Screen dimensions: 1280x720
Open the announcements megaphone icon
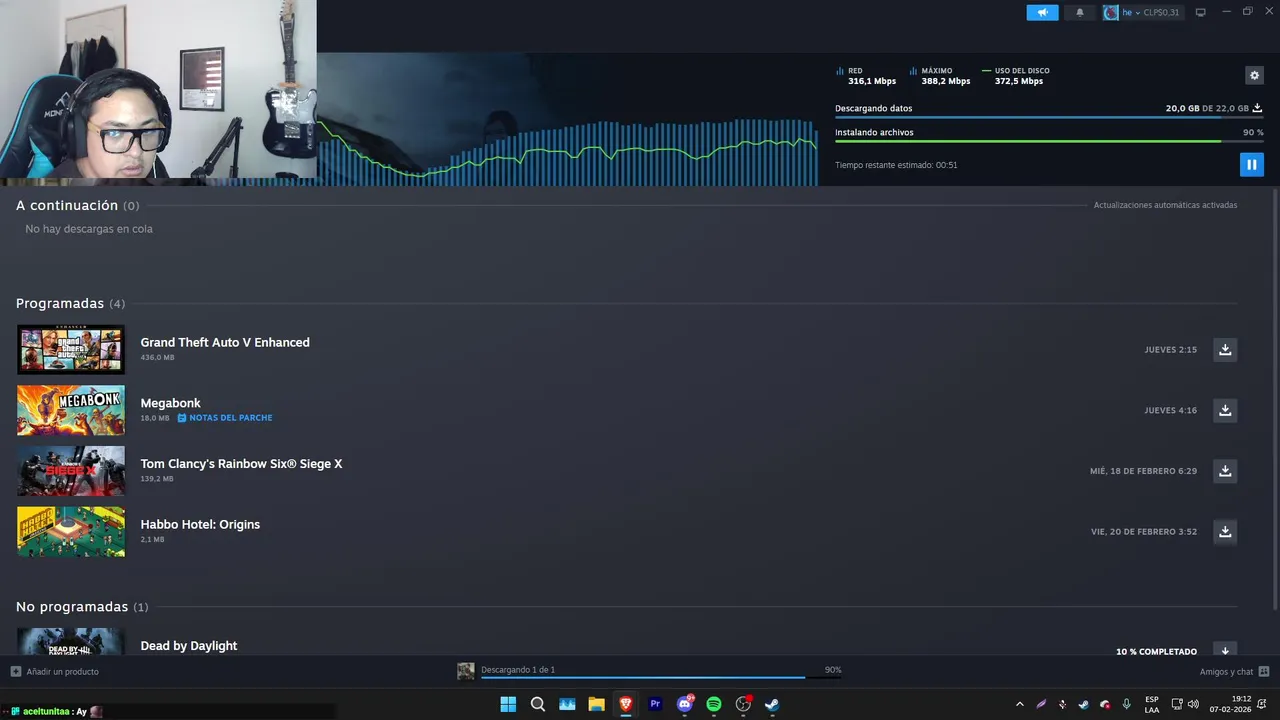[x=1042, y=12]
